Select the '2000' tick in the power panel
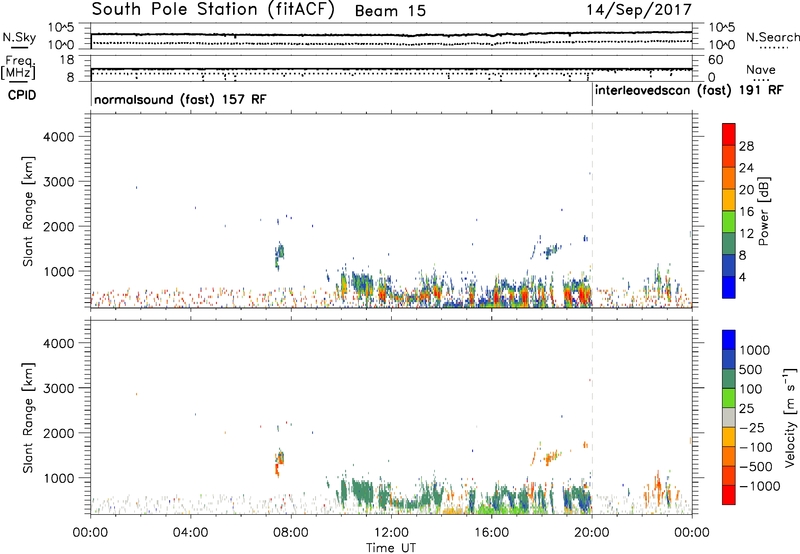The height and width of the screenshot is (554, 800). coord(59,226)
